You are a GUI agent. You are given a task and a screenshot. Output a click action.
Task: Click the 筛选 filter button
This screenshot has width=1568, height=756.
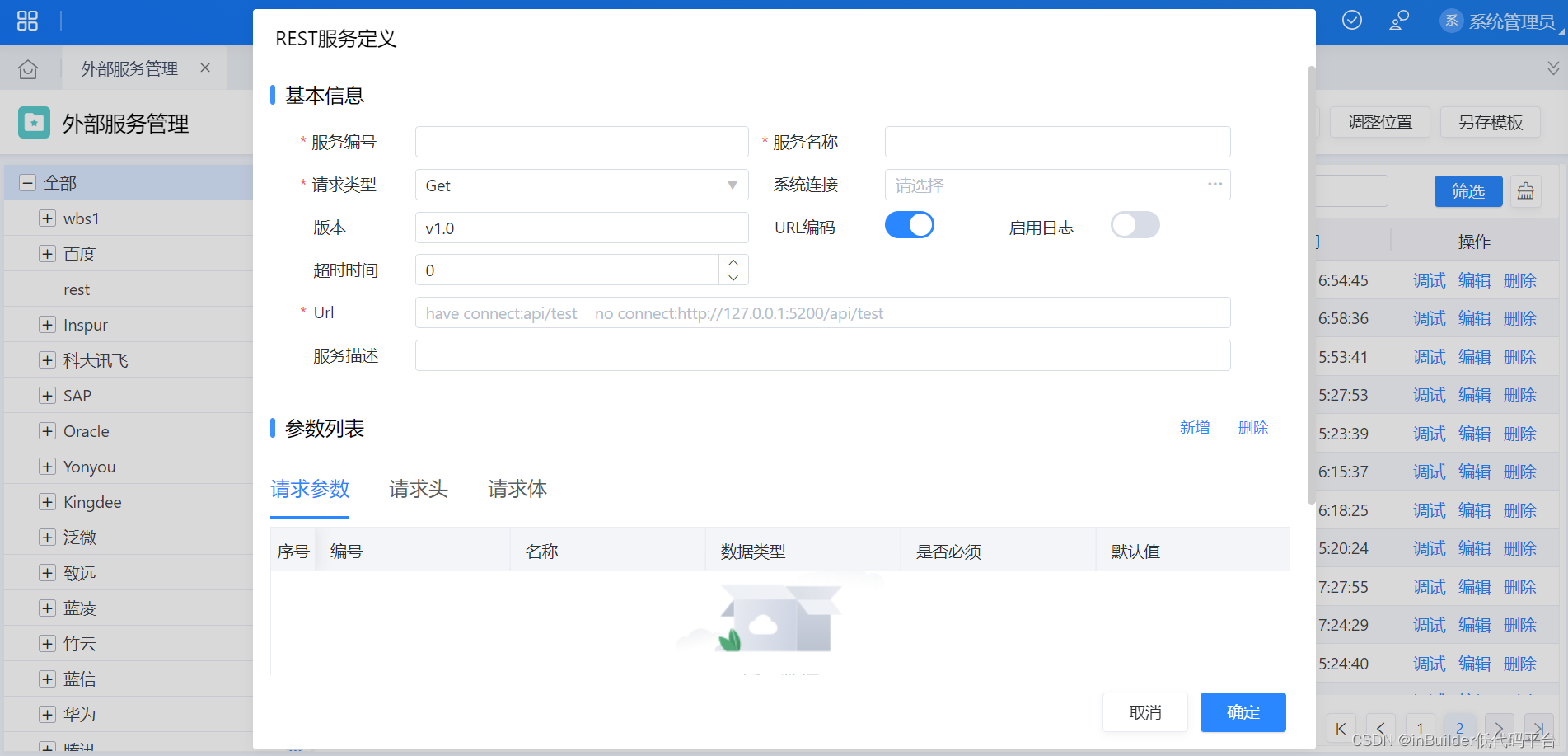click(x=1468, y=191)
